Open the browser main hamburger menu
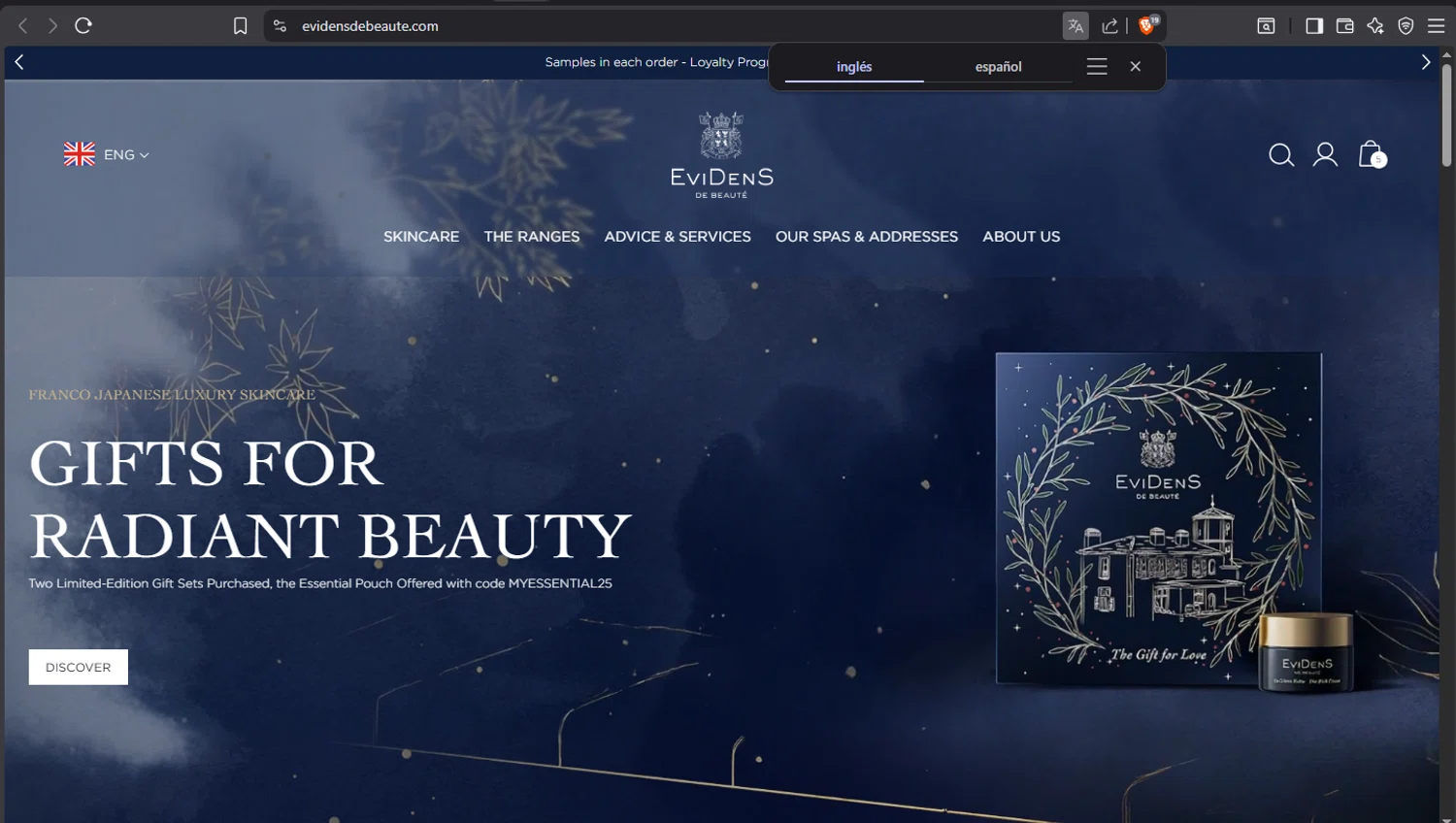 (1437, 26)
